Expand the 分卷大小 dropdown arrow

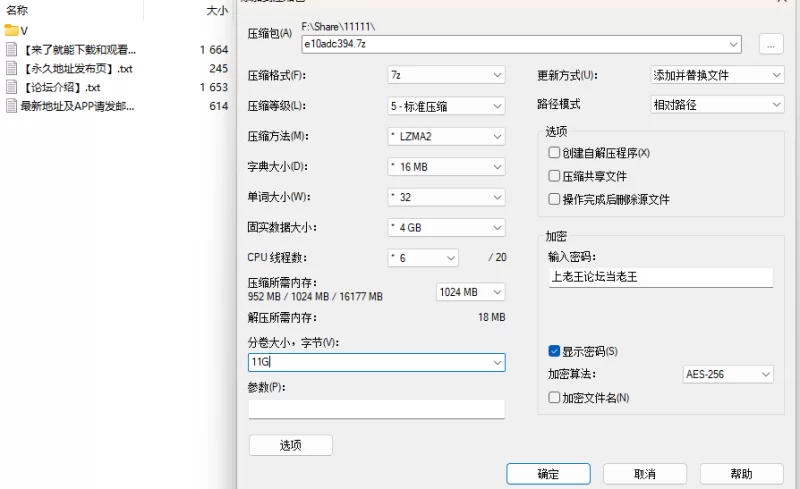click(497, 362)
